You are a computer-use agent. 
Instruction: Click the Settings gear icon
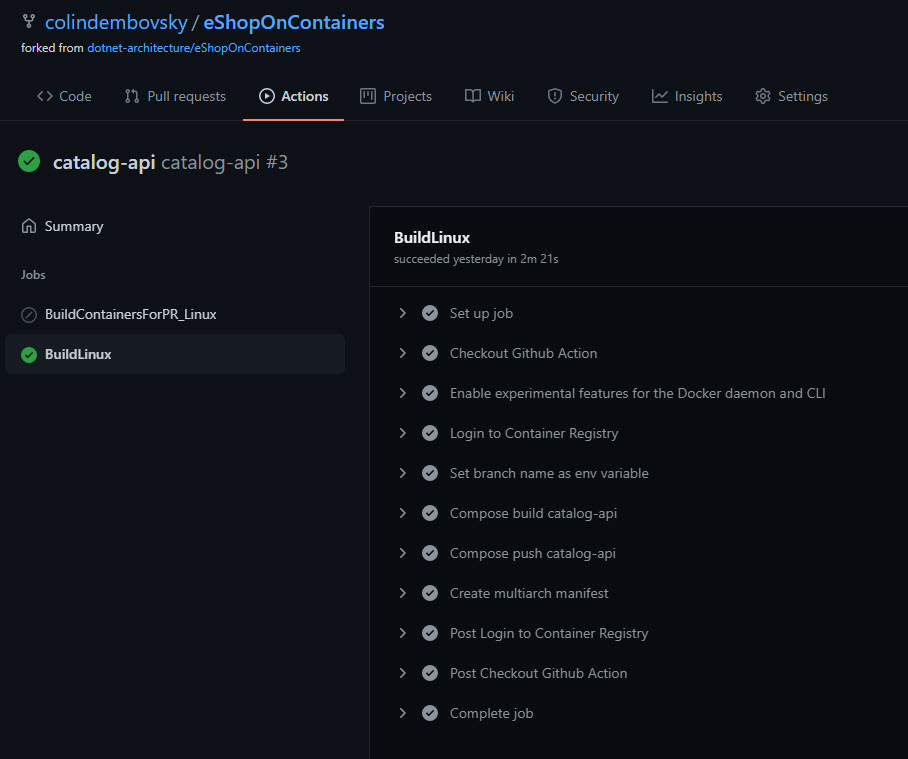[763, 96]
